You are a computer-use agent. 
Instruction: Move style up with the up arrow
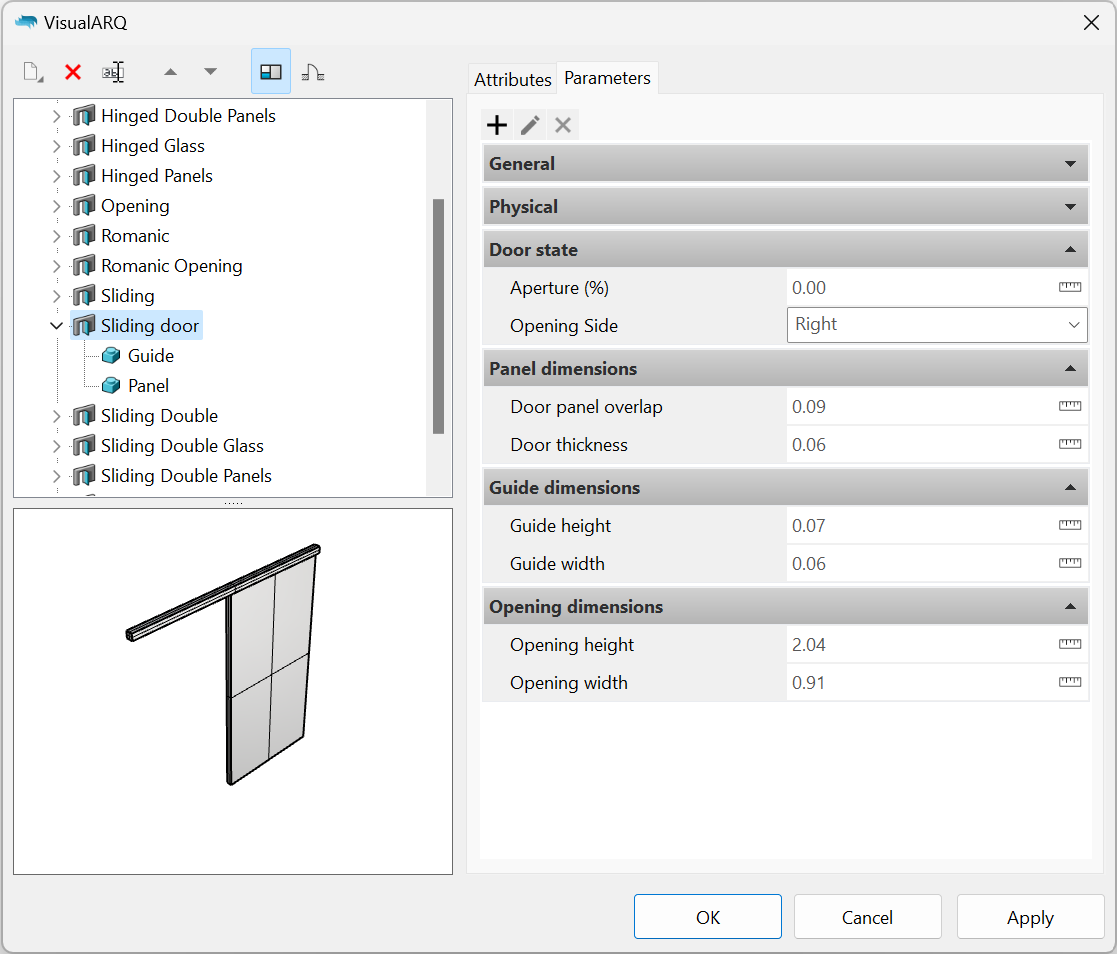170,71
